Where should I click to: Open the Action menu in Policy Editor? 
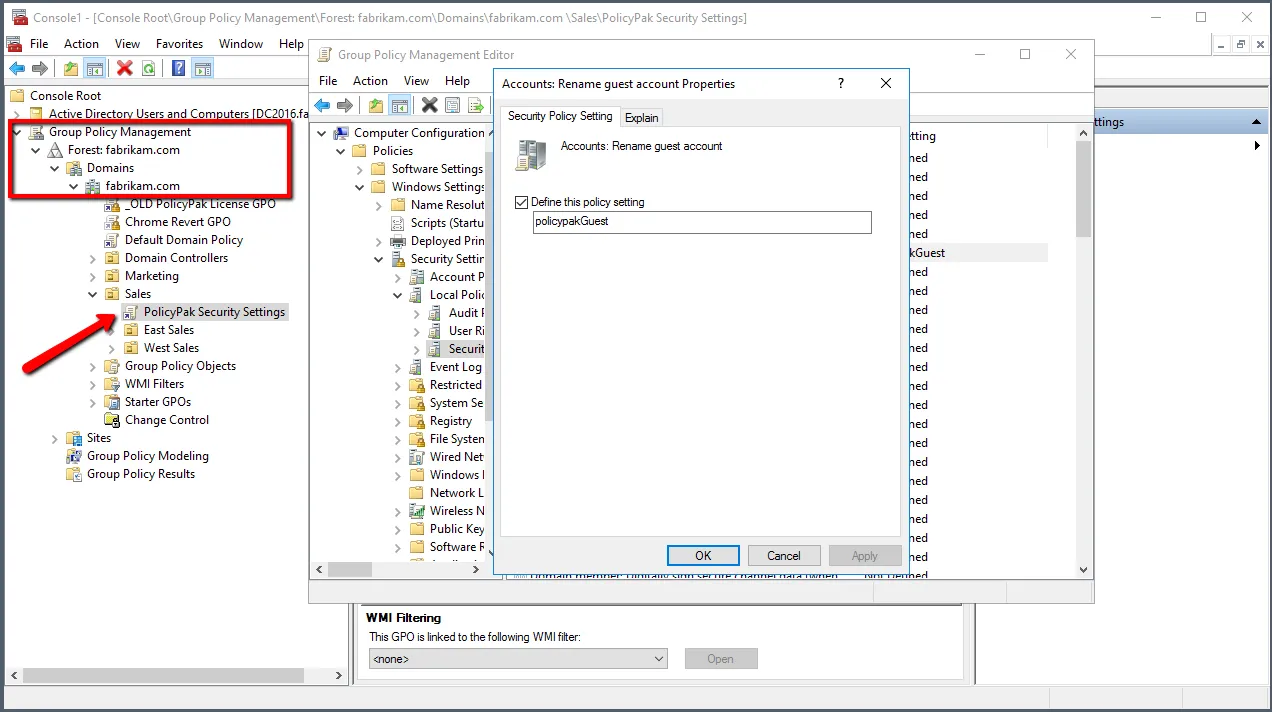point(370,81)
